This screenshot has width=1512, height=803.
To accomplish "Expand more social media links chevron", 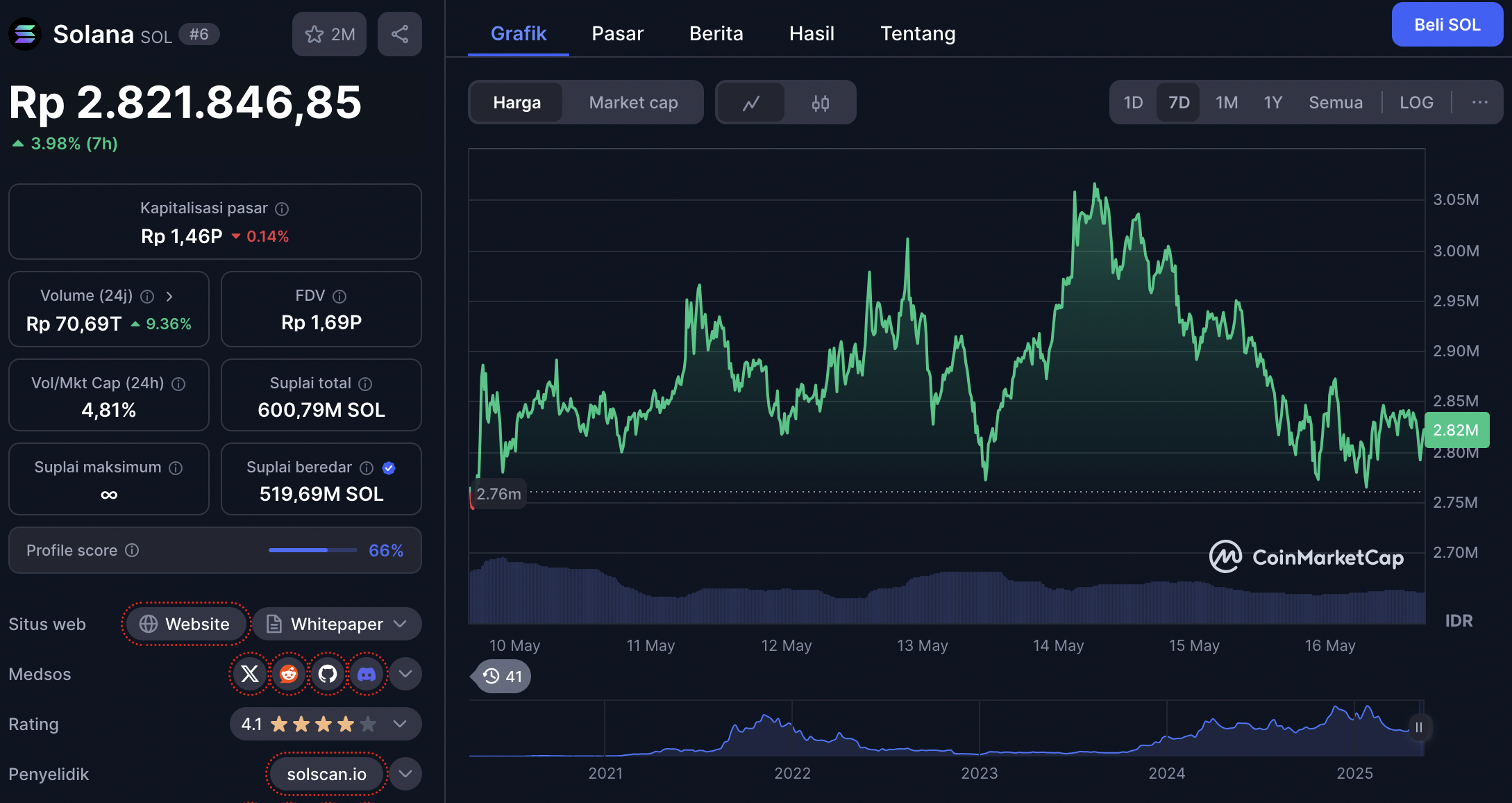I will click(x=405, y=674).
